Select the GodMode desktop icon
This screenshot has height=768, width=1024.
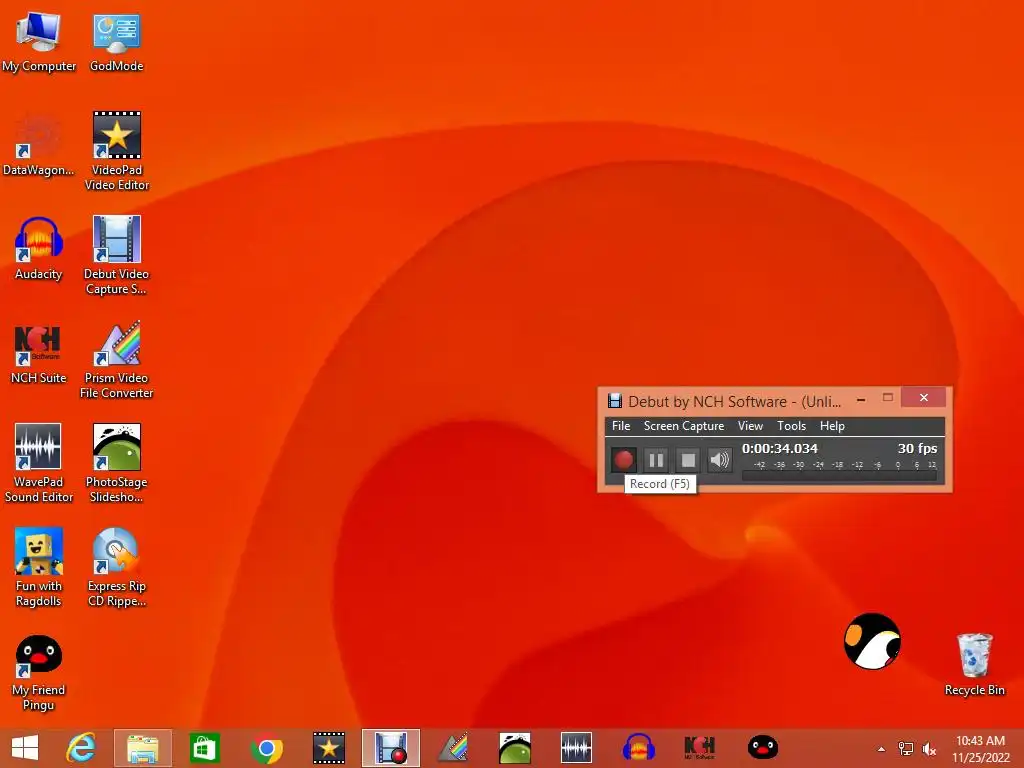tap(116, 40)
